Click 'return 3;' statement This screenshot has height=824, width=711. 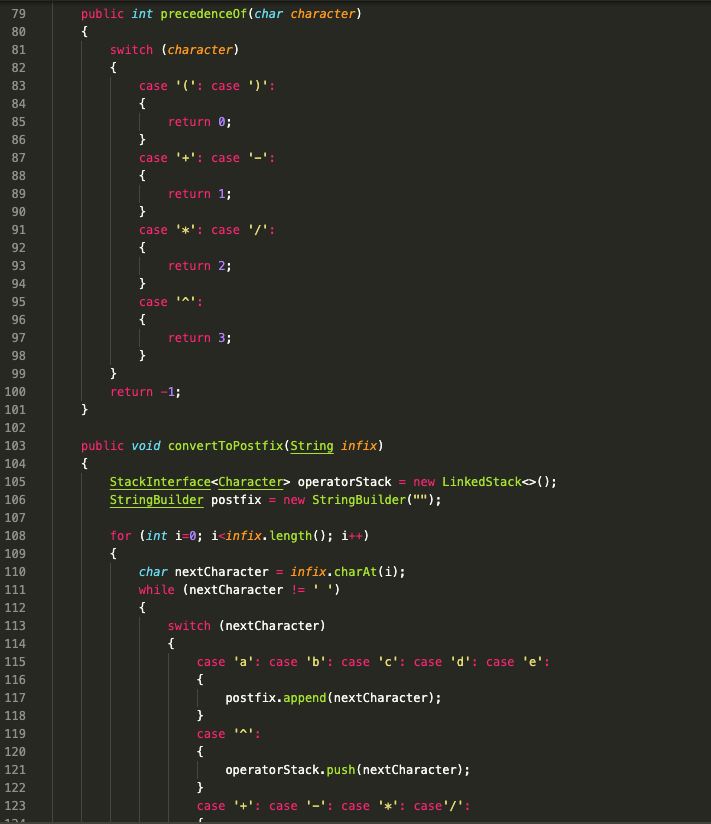click(x=200, y=338)
